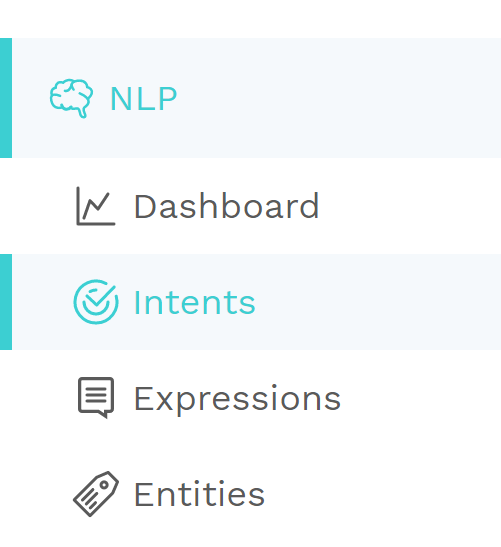Click blank space right of Expressions label

point(419,398)
